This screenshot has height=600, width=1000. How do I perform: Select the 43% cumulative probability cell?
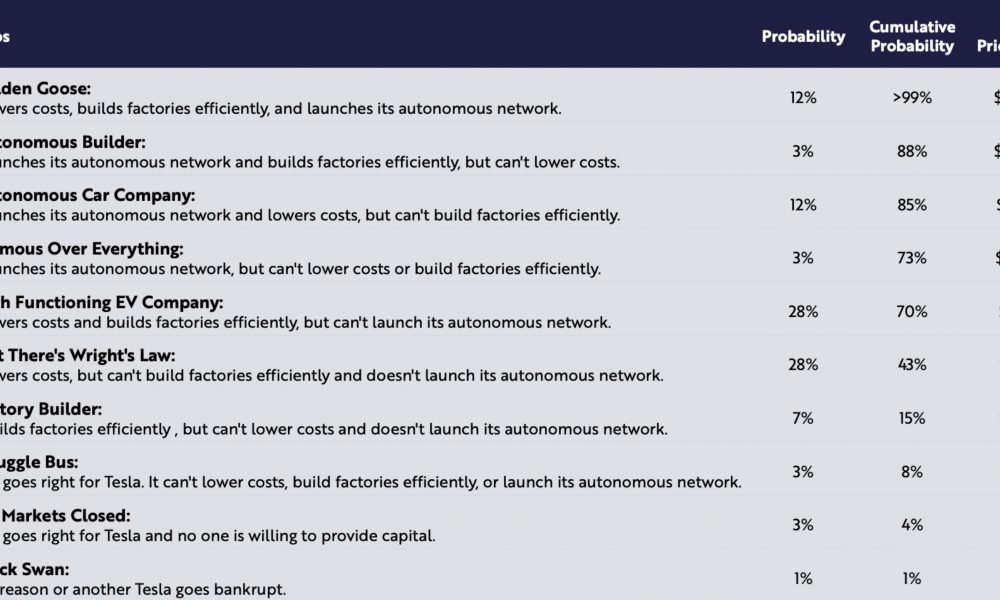912,365
